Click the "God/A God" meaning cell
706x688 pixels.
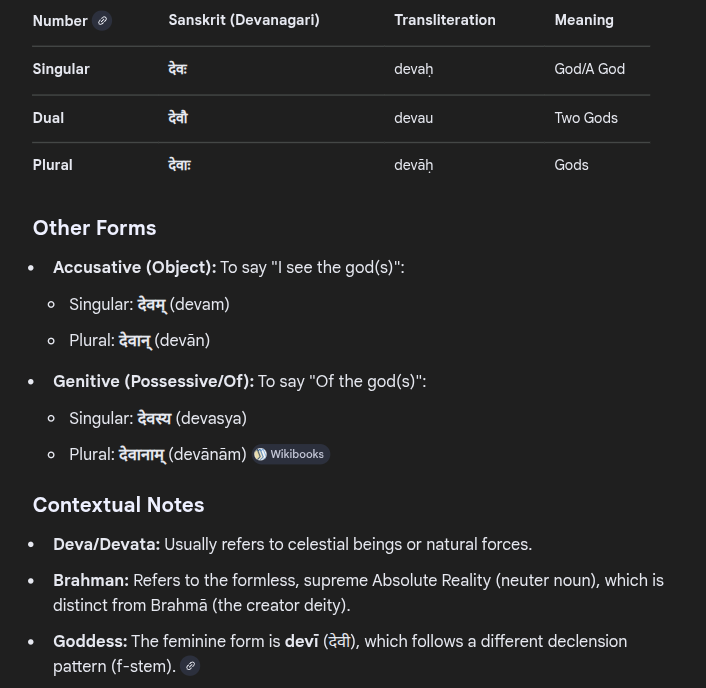589,69
